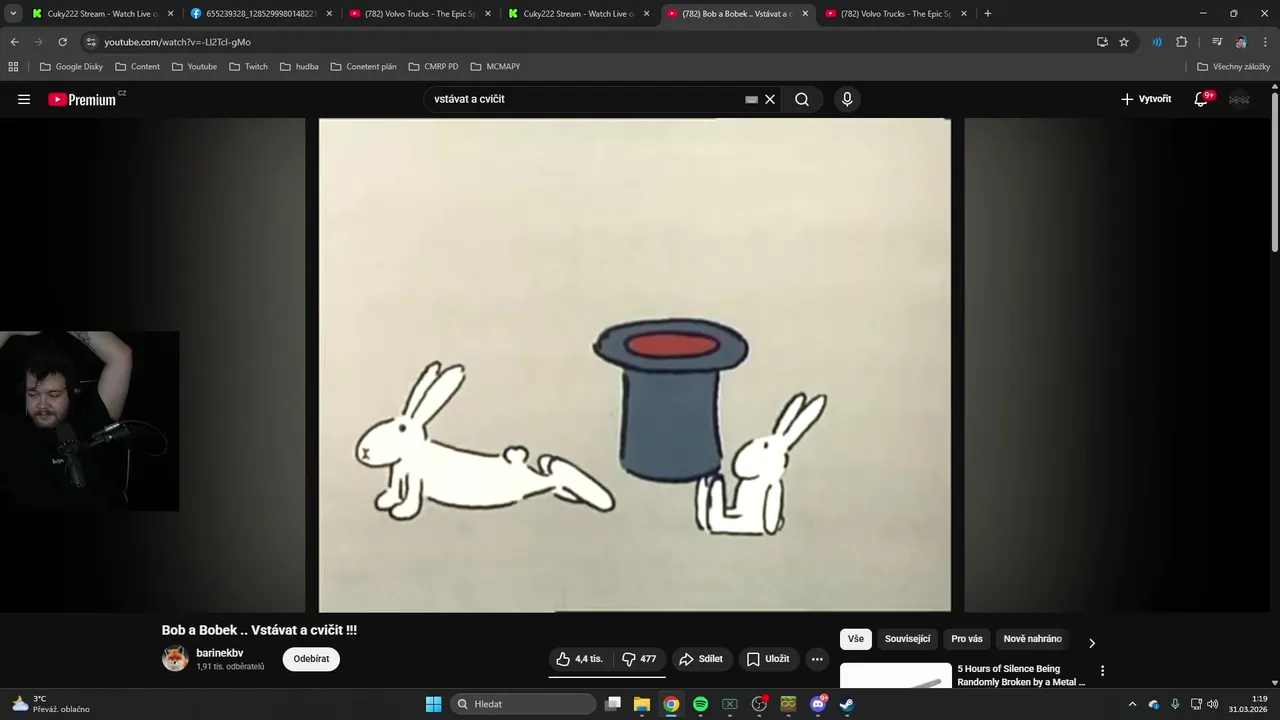Click Sdílet share button
Viewport: 1280px width, 720px height.
[x=700, y=659]
